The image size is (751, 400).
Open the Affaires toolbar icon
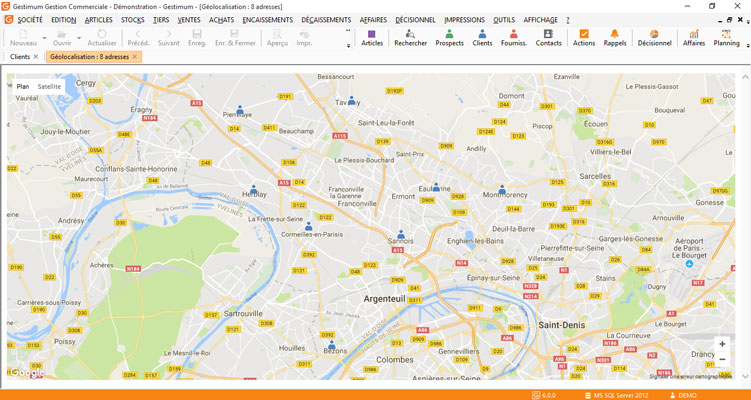coord(694,38)
